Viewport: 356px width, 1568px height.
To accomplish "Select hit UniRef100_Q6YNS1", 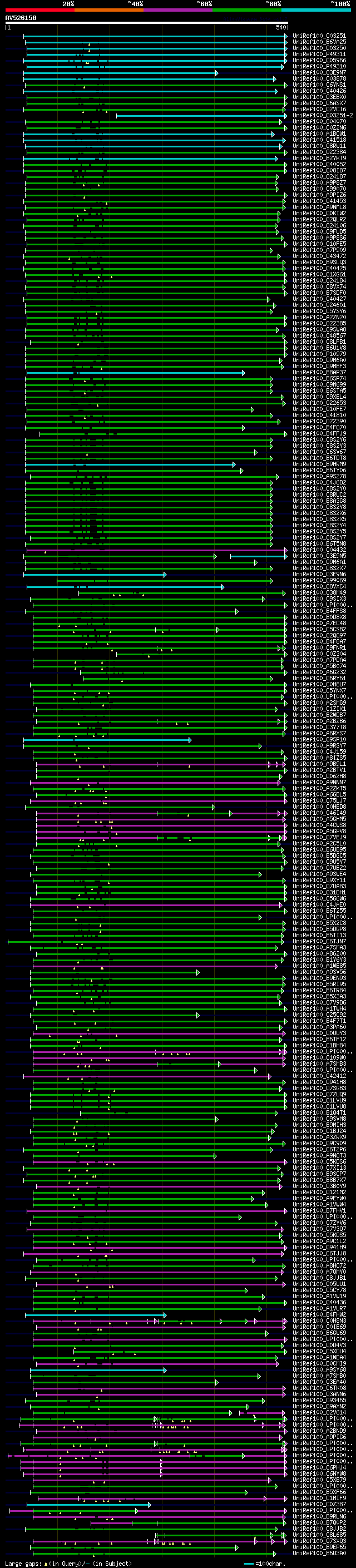I will coord(319,85).
